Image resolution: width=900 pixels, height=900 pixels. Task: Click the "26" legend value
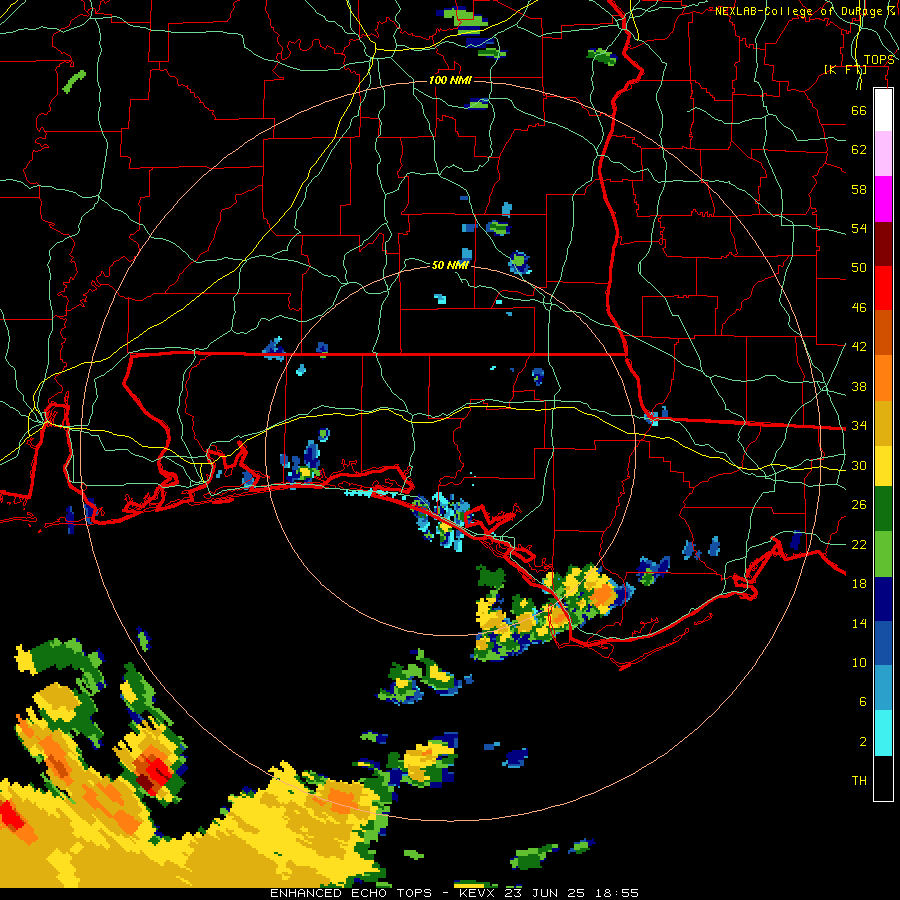tap(859, 505)
